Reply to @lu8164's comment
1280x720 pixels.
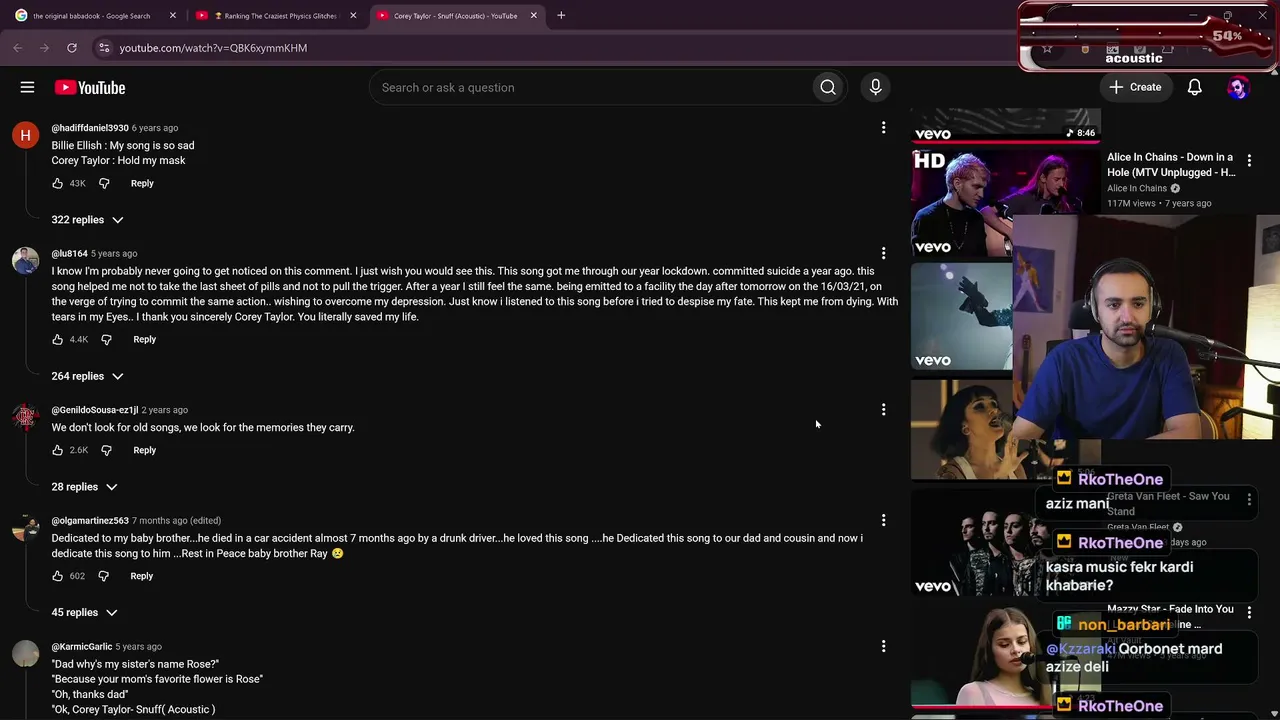(144, 339)
